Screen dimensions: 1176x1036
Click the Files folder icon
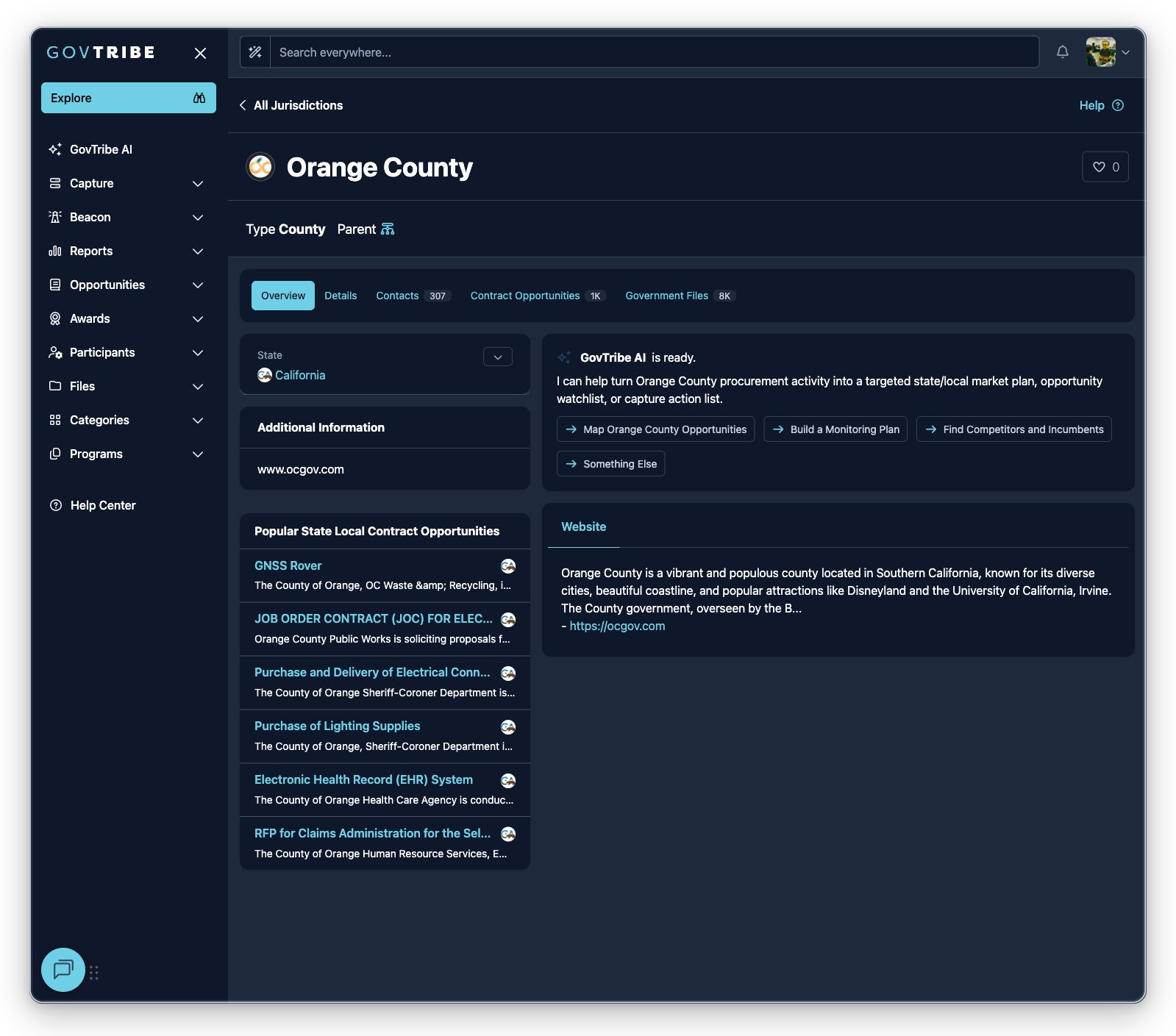[55, 386]
